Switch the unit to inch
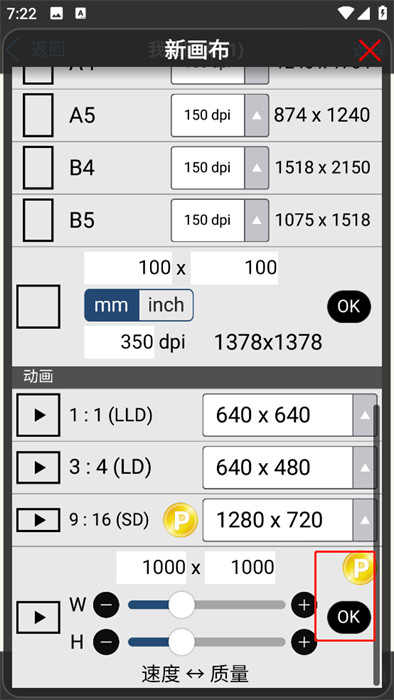Viewport: 394px width, 700px height. [x=166, y=305]
